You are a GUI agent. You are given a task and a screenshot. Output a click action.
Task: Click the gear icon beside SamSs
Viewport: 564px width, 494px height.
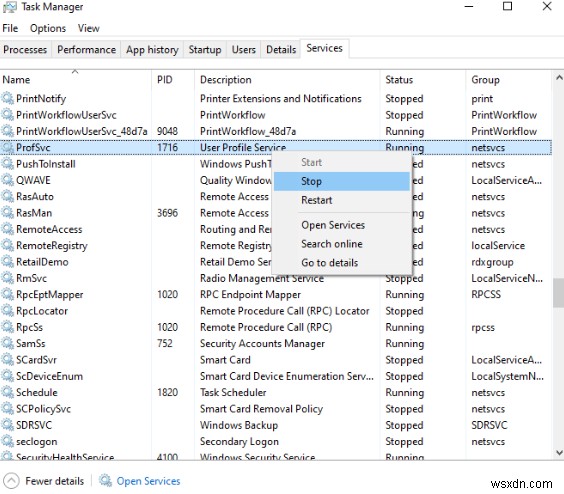(7, 343)
